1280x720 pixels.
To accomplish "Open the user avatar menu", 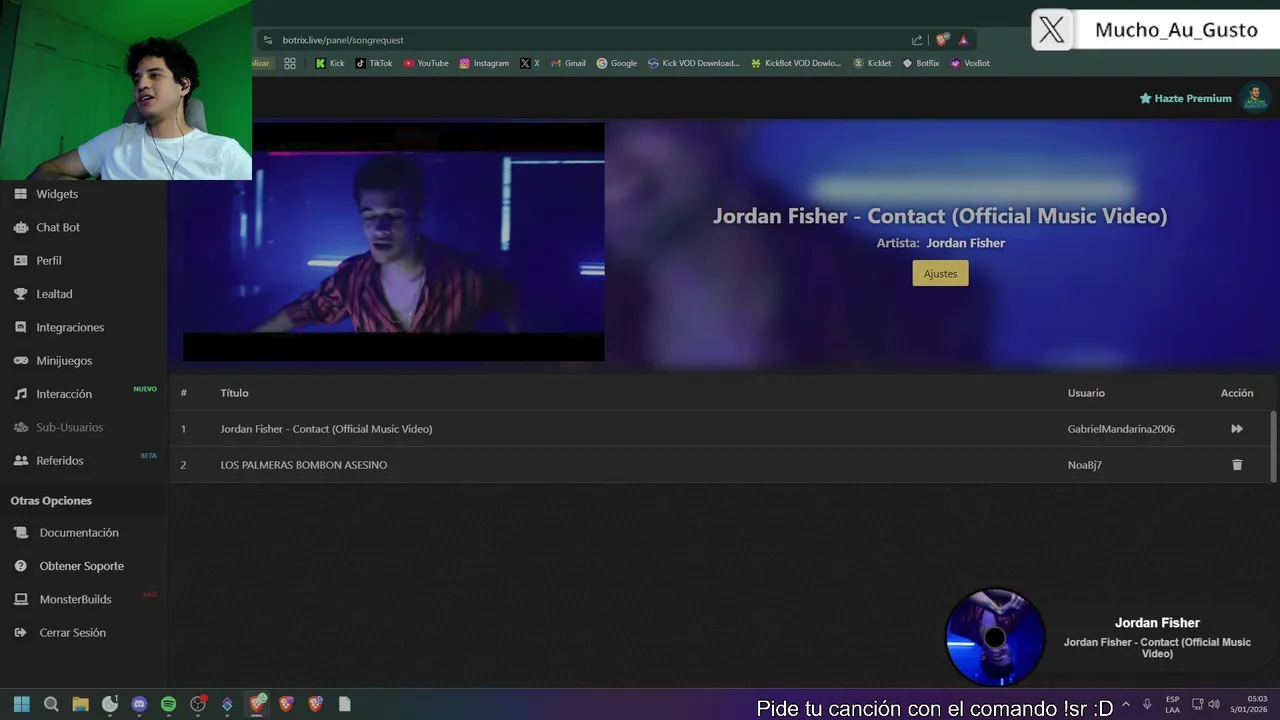I will tap(1255, 97).
